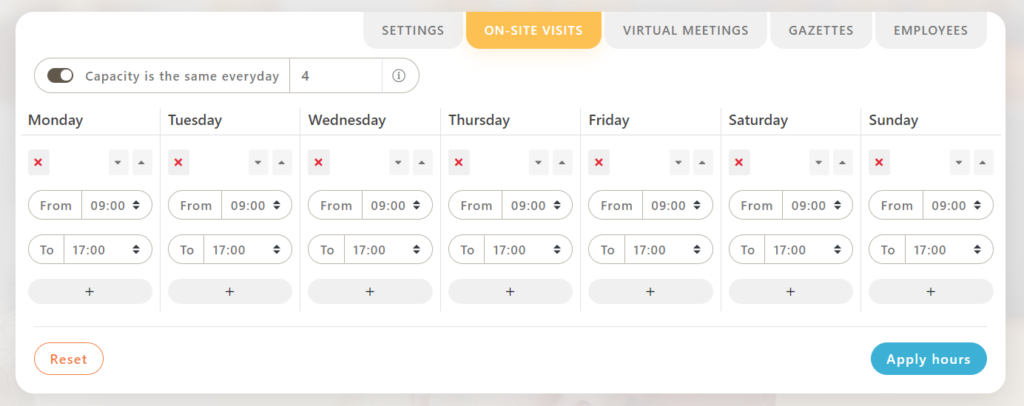This screenshot has height=406, width=1024.
Task: Delete Wednesday's time slot using red X
Action: [x=318, y=162]
